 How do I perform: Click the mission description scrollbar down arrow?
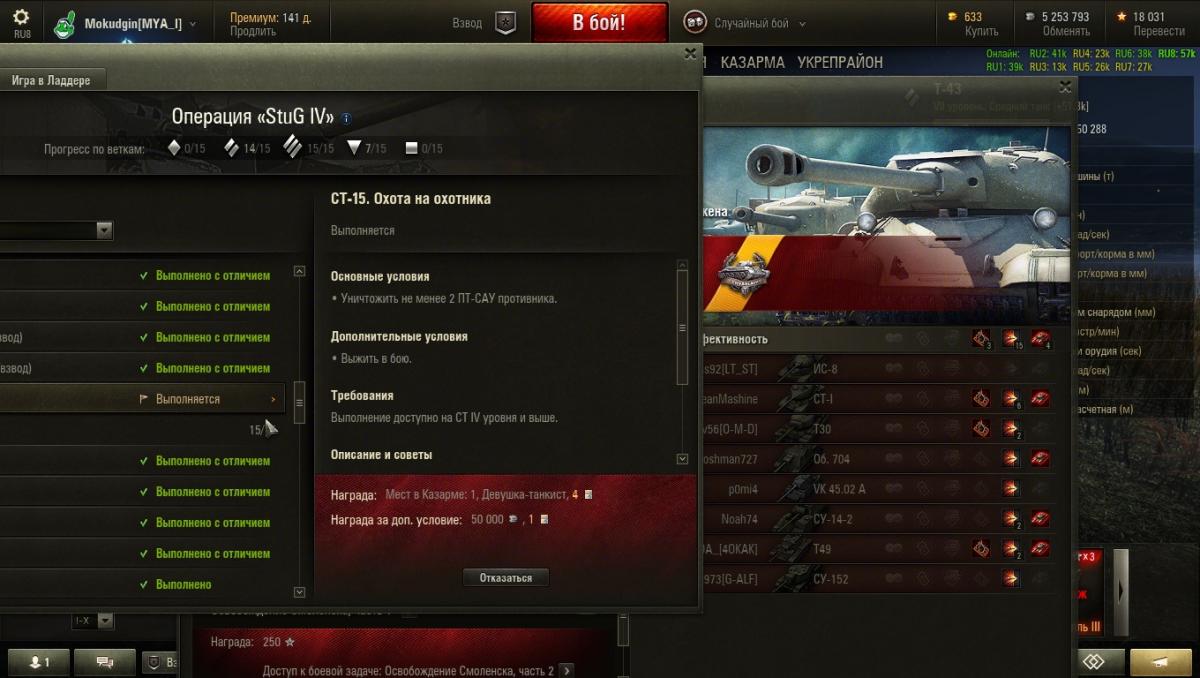tap(683, 459)
